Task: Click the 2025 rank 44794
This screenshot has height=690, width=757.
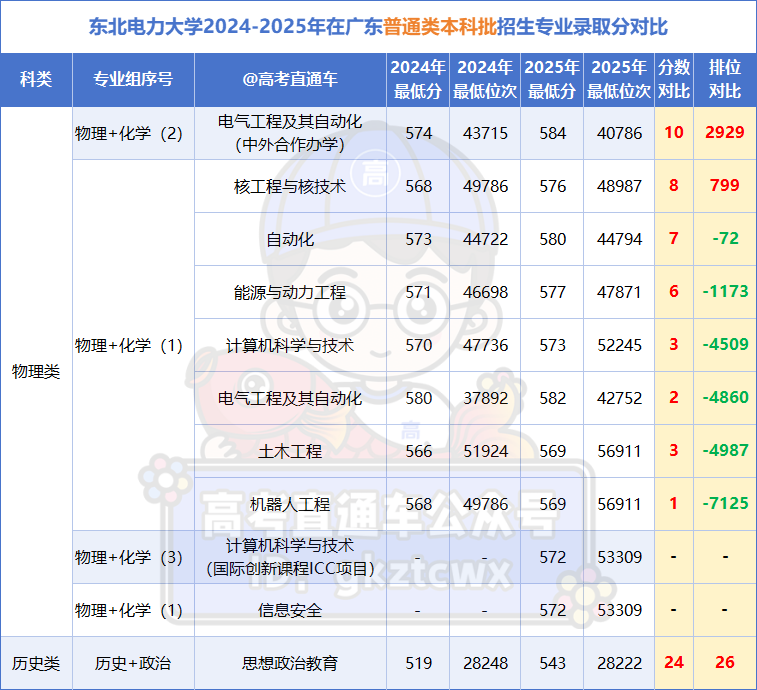Action: pos(619,239)
